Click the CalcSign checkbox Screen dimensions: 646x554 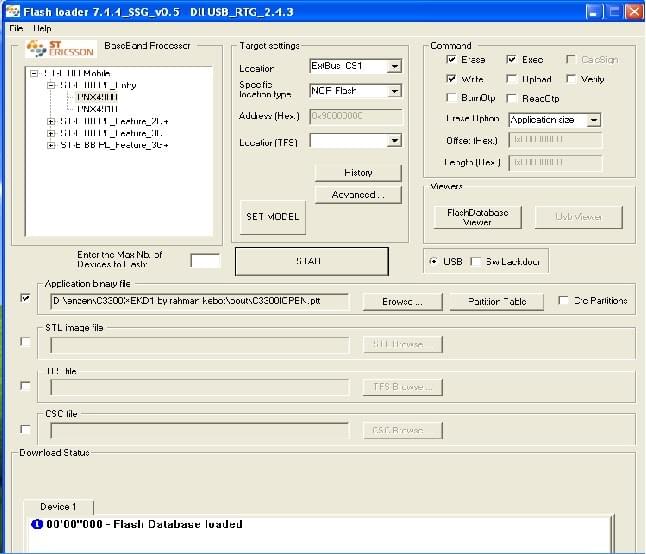tap(571, 59)
